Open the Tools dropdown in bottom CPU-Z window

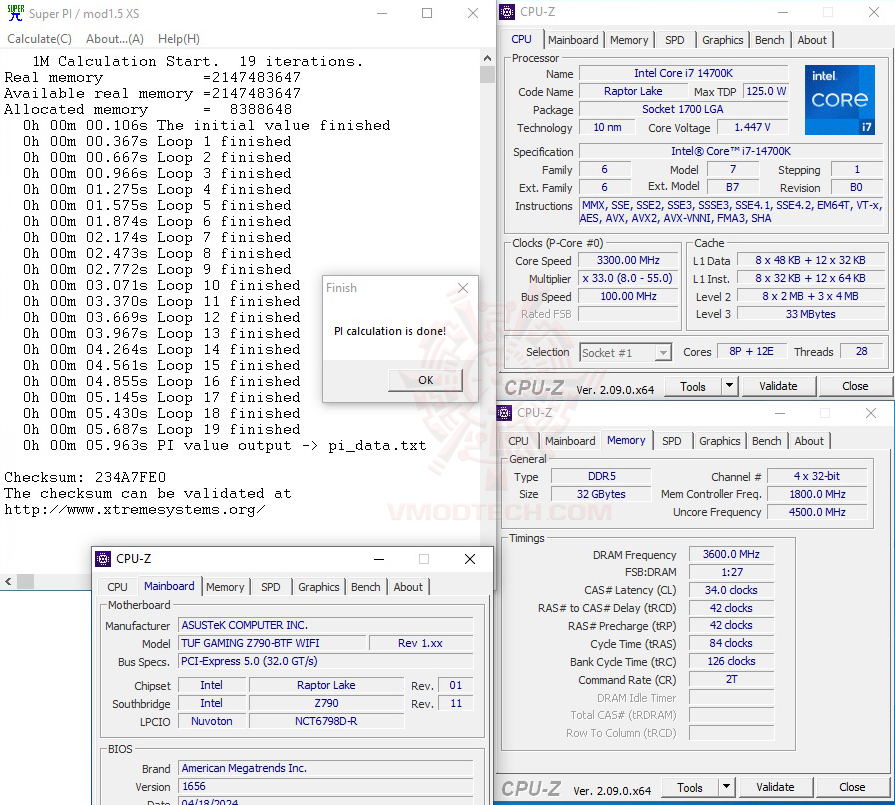[728, 787]
